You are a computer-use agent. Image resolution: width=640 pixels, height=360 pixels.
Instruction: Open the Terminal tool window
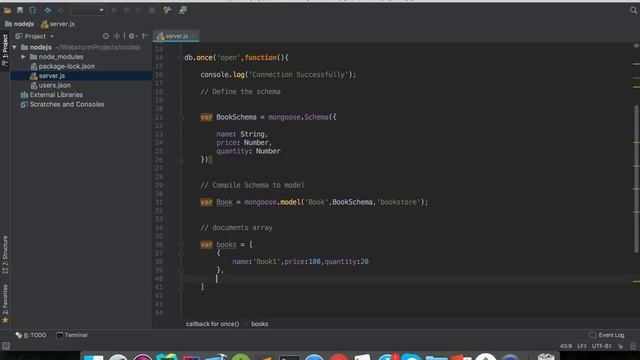point(72,335)
